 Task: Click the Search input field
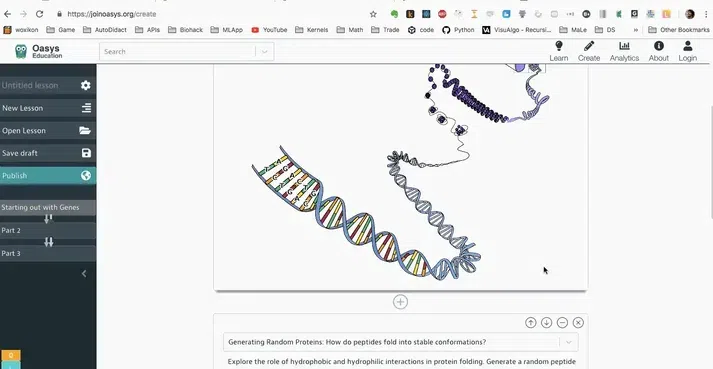[177, 51]
